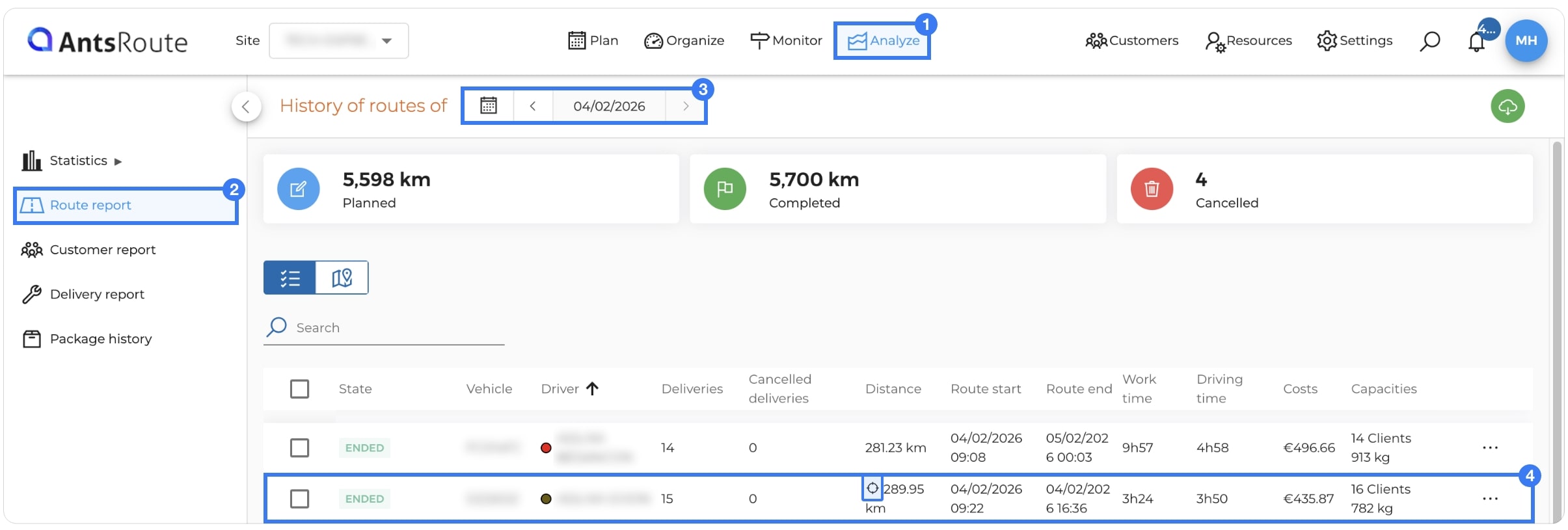This screenshot has width=1568, height=530.
Task: Click ENDED badge of 281.23 km route
Action: [x=364, y=448]
